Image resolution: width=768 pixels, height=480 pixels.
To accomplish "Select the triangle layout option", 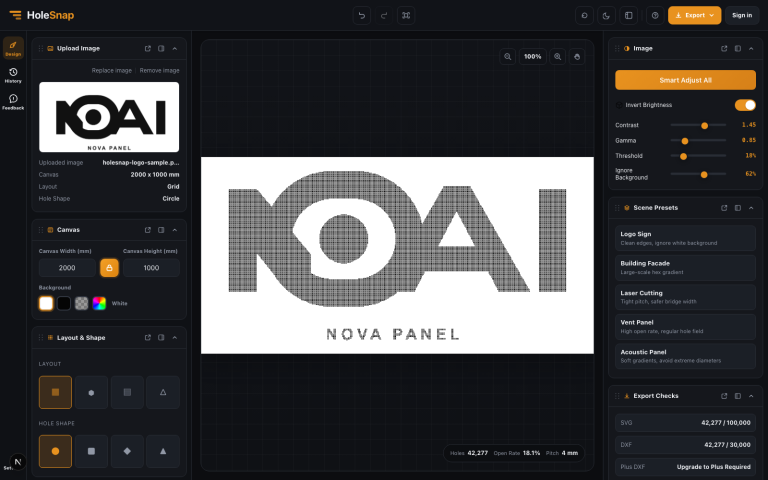I will pyautogui.click(x=163, y=392).
